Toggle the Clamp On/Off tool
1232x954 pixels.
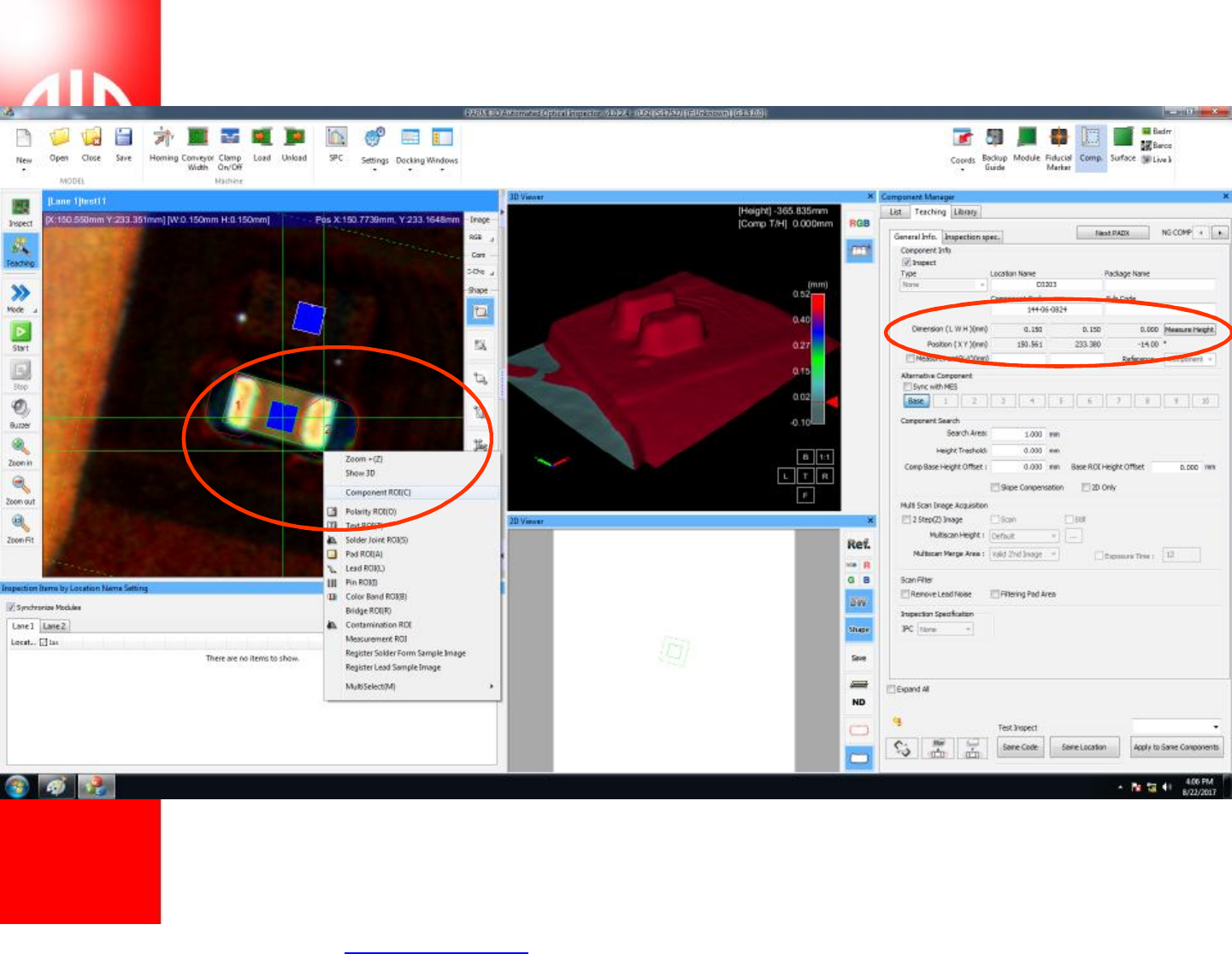(230, 138)
